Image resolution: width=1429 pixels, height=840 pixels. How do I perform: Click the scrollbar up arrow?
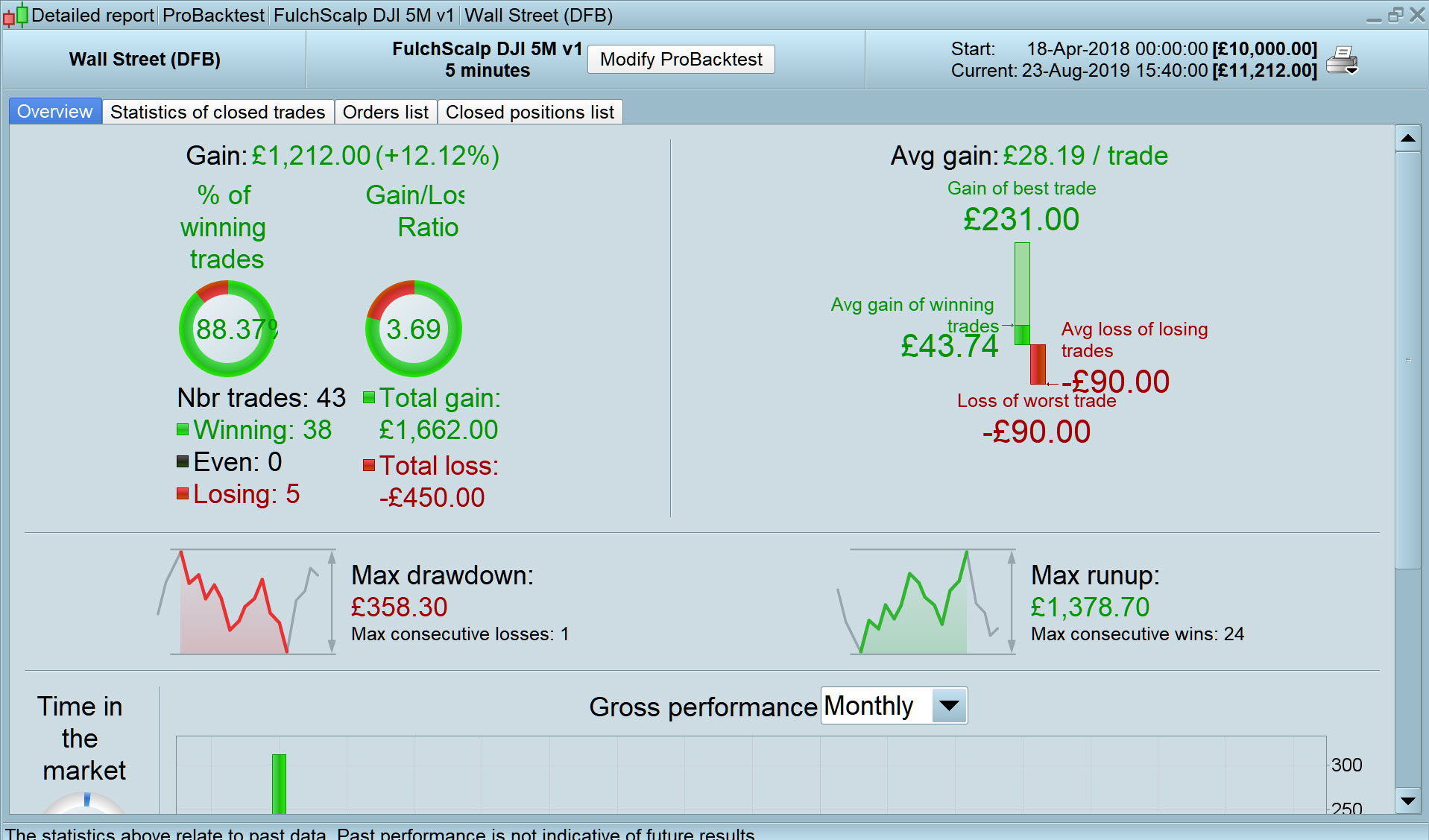pyautogui.click(x=1408, y=138)
